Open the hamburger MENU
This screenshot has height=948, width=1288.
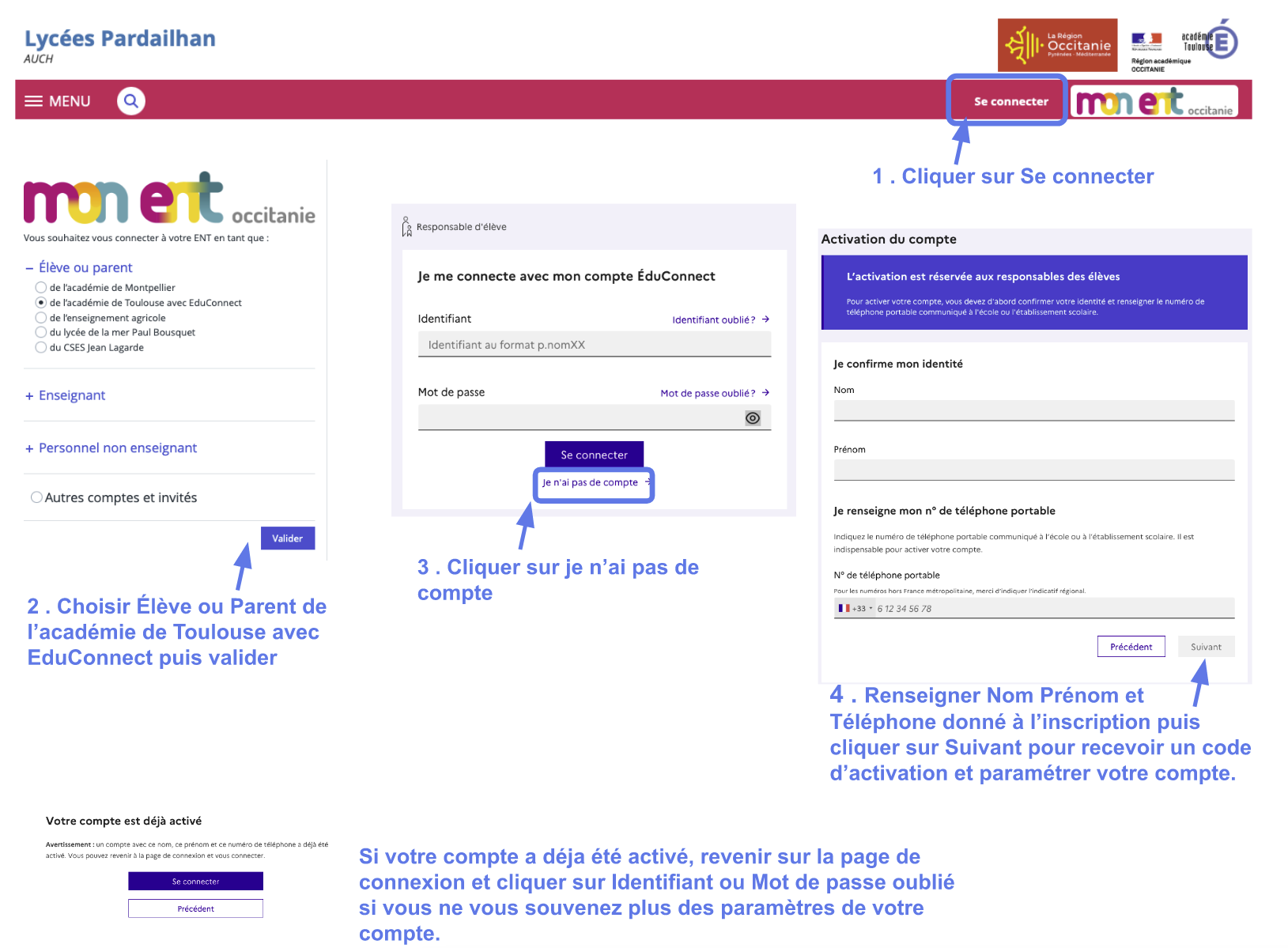pos(58,101)
